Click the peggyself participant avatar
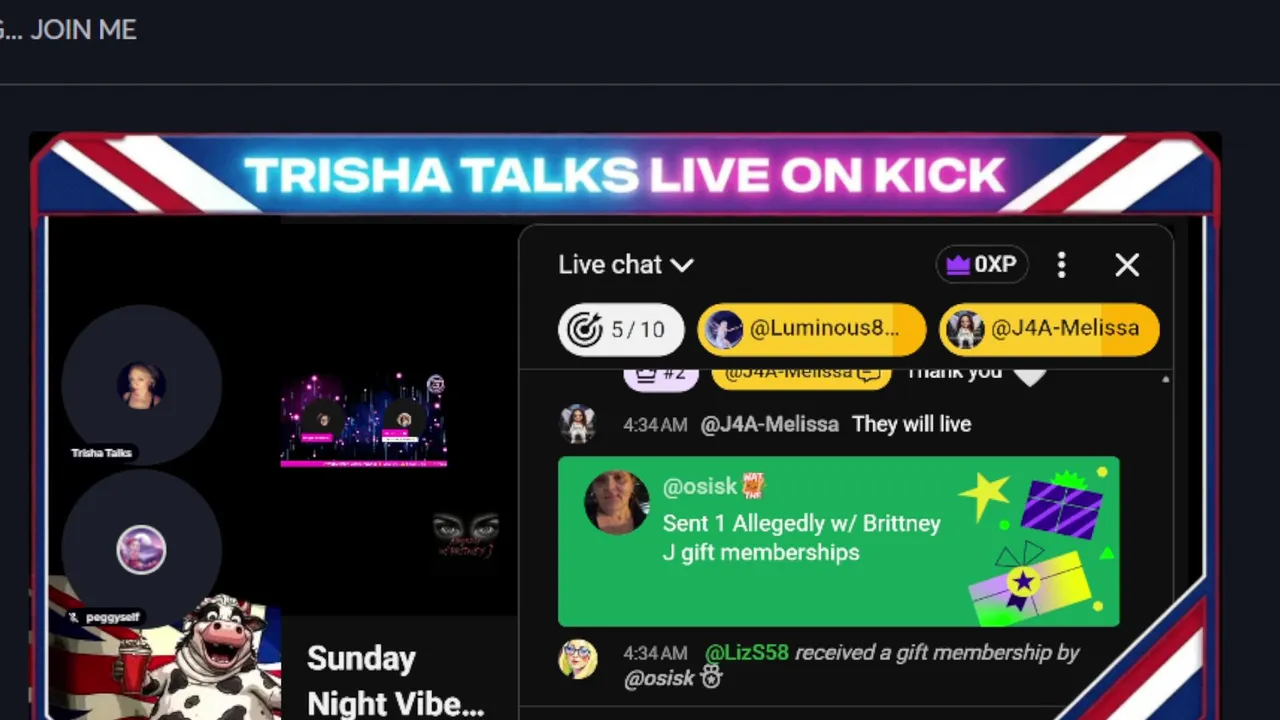Viewport: 1280px width, 720px height. point(141,550)
